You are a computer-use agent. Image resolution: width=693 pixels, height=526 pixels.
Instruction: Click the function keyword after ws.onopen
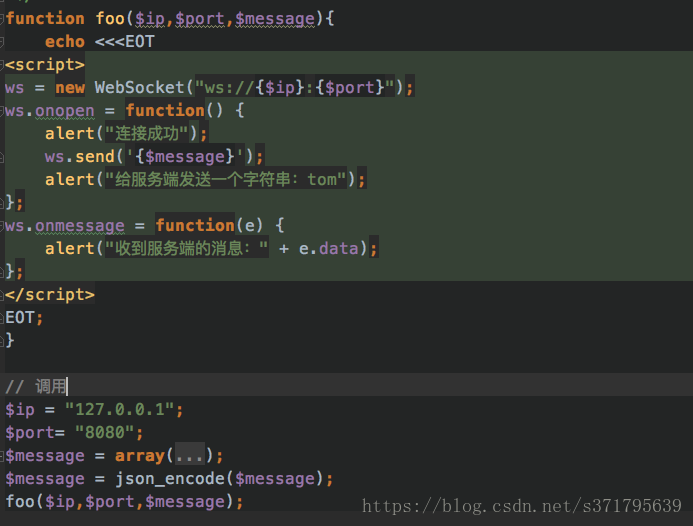[165, 111]
